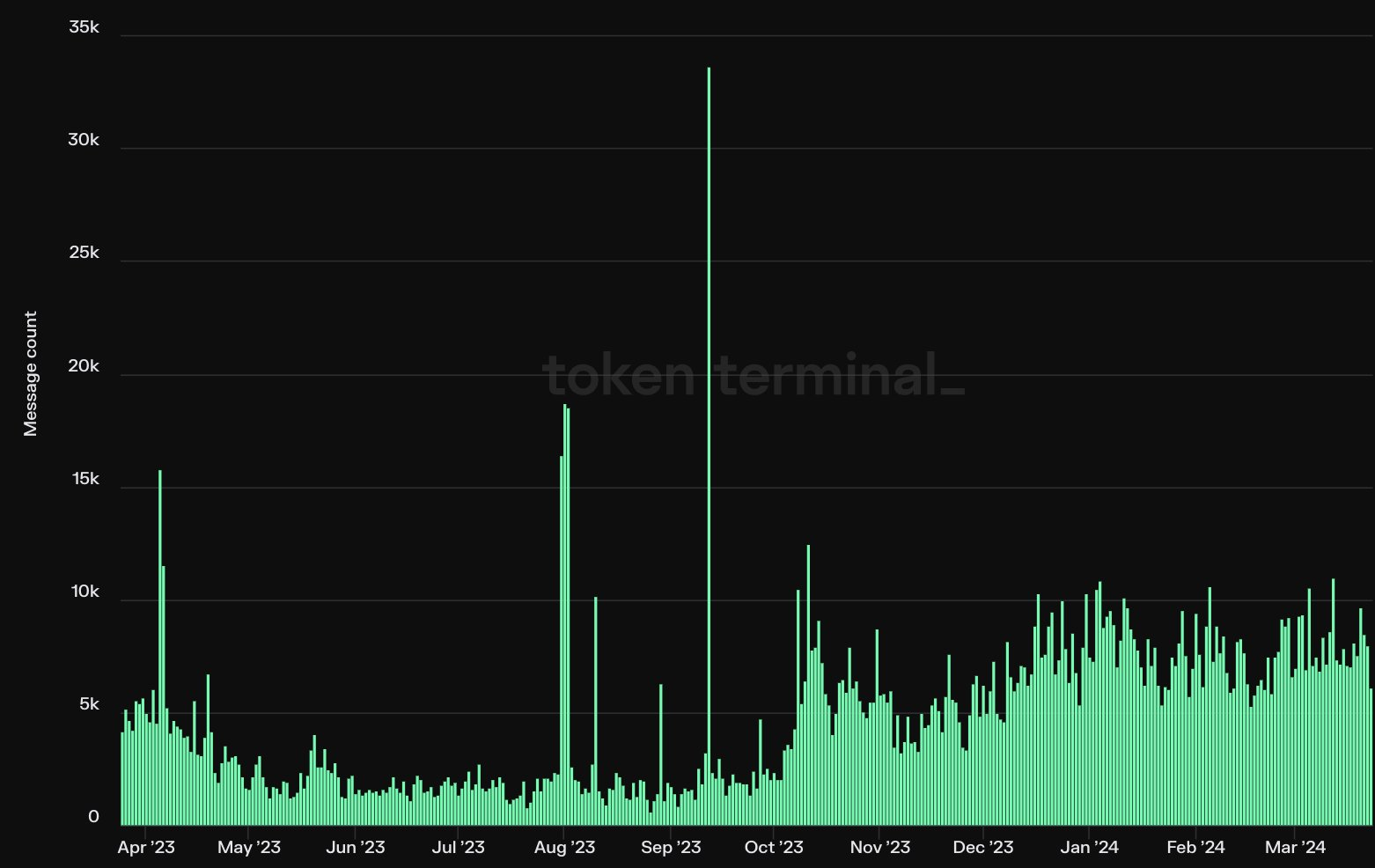This screenshot has height=868, width=1375.
Task: Click the tallest bar at start of August 2023
Action: [564, 616]
